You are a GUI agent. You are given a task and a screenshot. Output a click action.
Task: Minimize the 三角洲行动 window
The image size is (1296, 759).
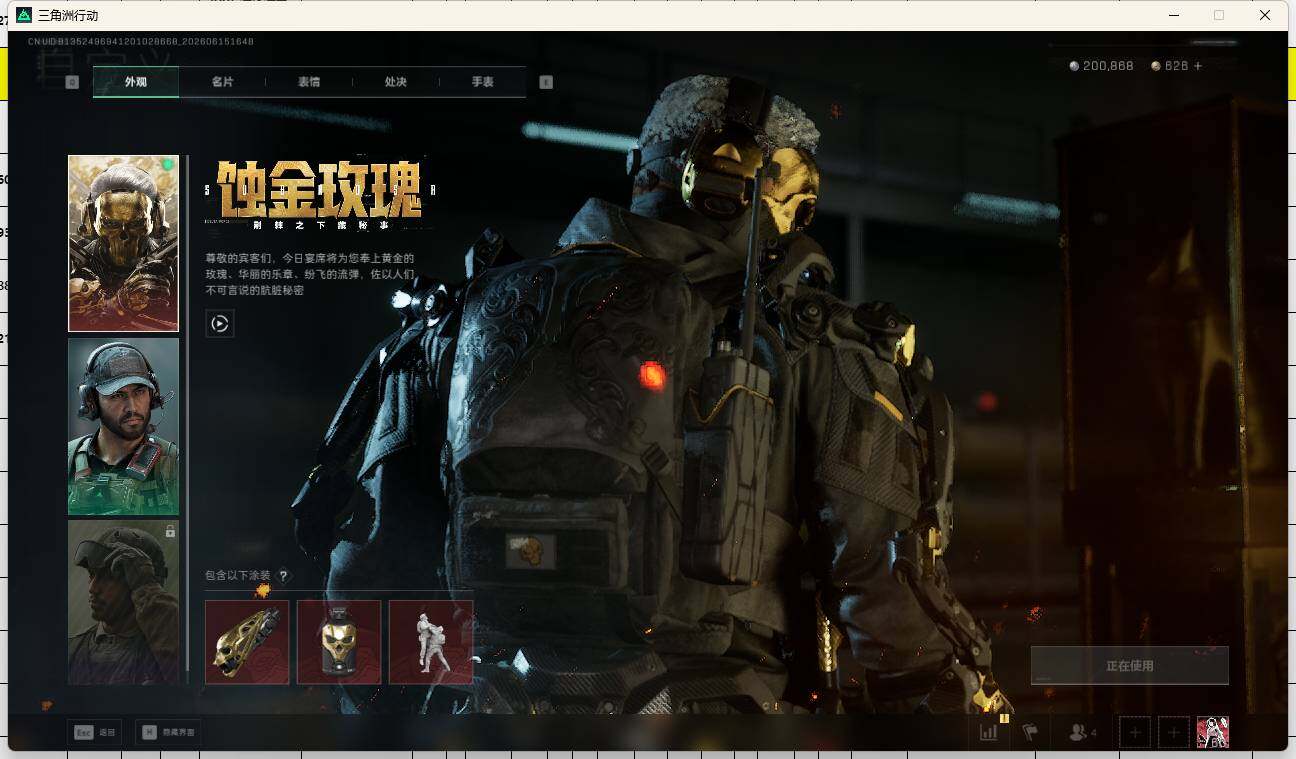click(1174, 15)
